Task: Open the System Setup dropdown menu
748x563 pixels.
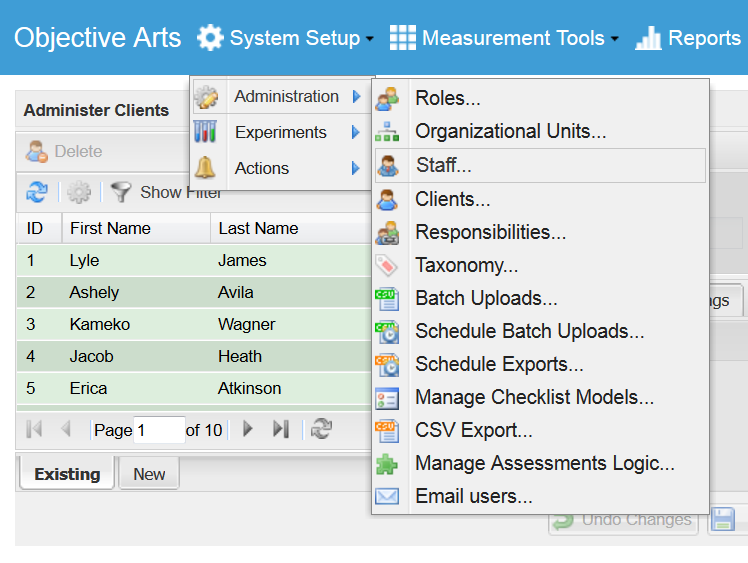Action: [285, 38]
